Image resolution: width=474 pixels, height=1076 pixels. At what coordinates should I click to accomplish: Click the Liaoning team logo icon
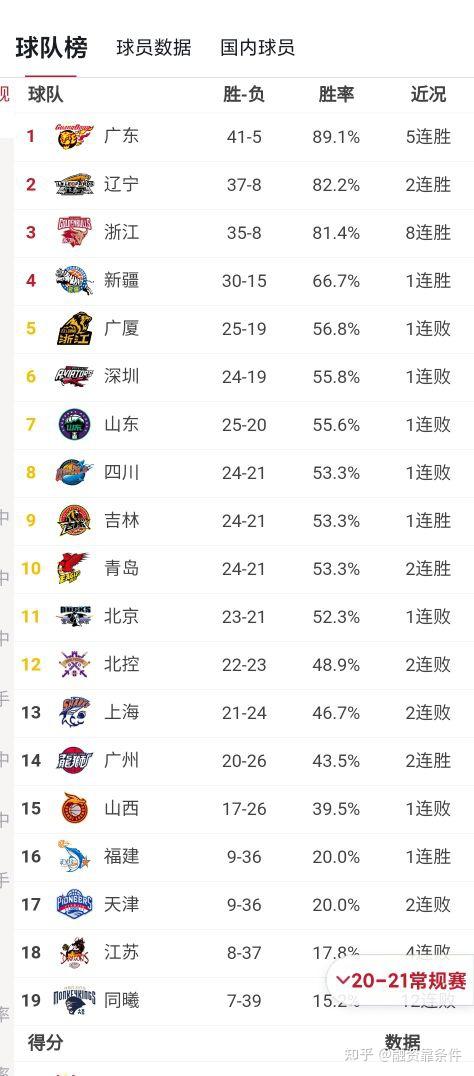click(x=74, y=185)
